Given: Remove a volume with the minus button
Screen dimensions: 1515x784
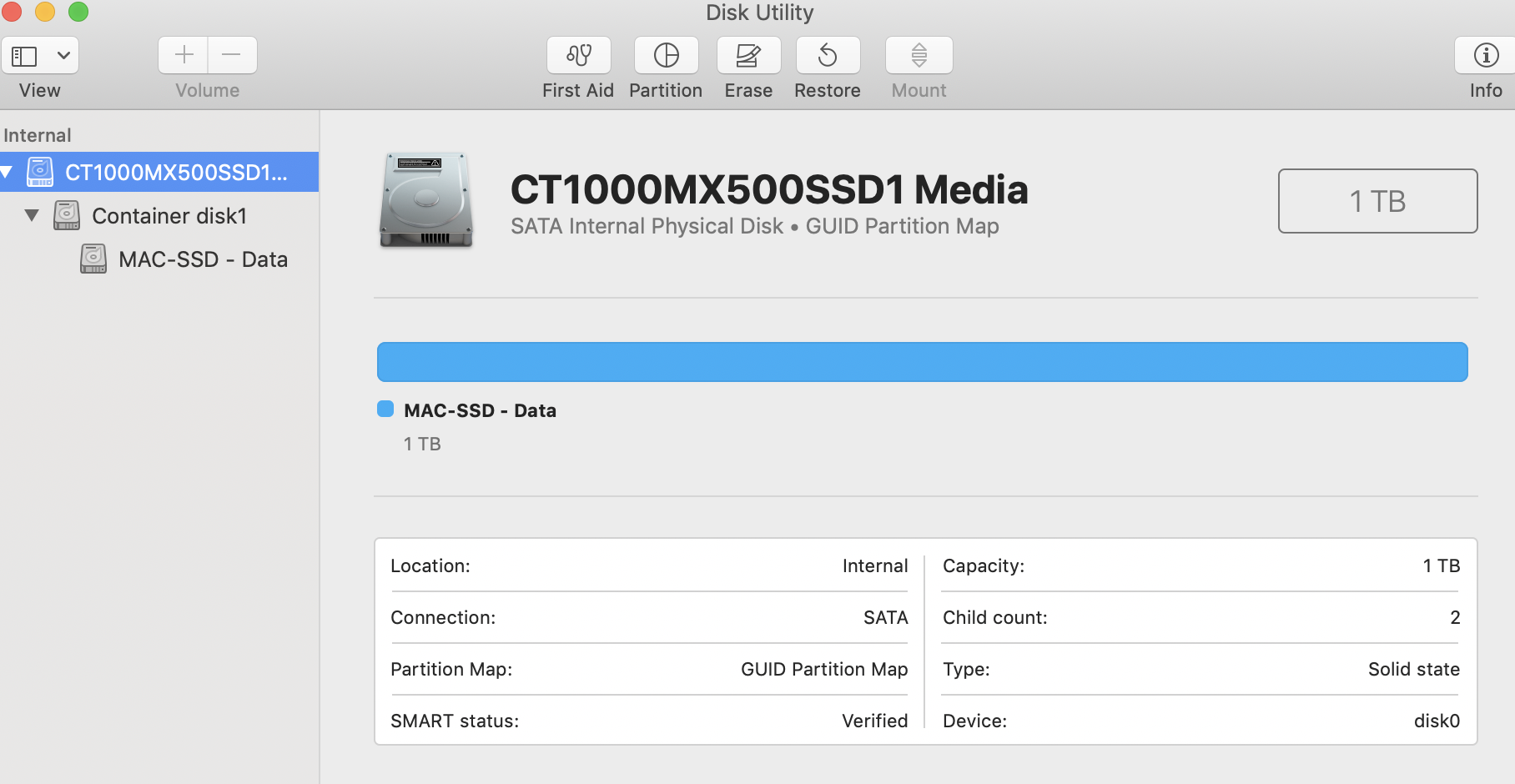Looking at the screenshot, I should click(232, 56).
